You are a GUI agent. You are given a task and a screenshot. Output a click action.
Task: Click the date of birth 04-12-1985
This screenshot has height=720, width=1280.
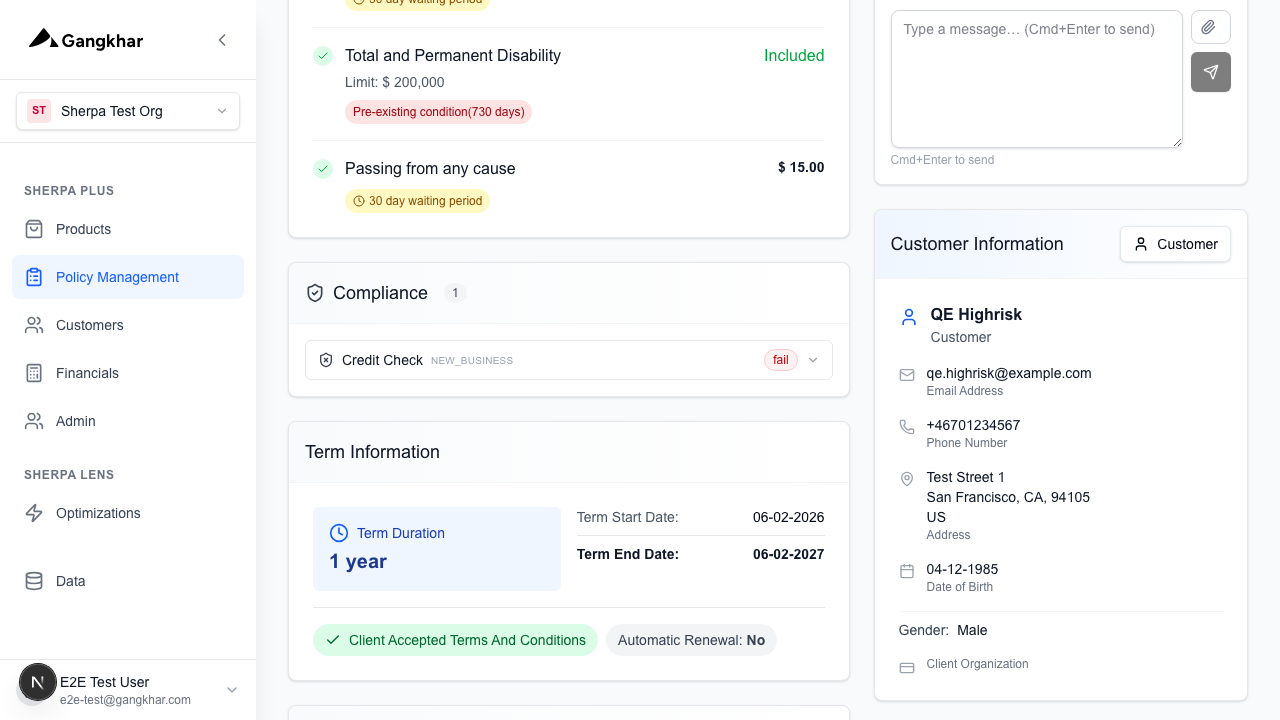pyautogui.click(x=962, y=569)
